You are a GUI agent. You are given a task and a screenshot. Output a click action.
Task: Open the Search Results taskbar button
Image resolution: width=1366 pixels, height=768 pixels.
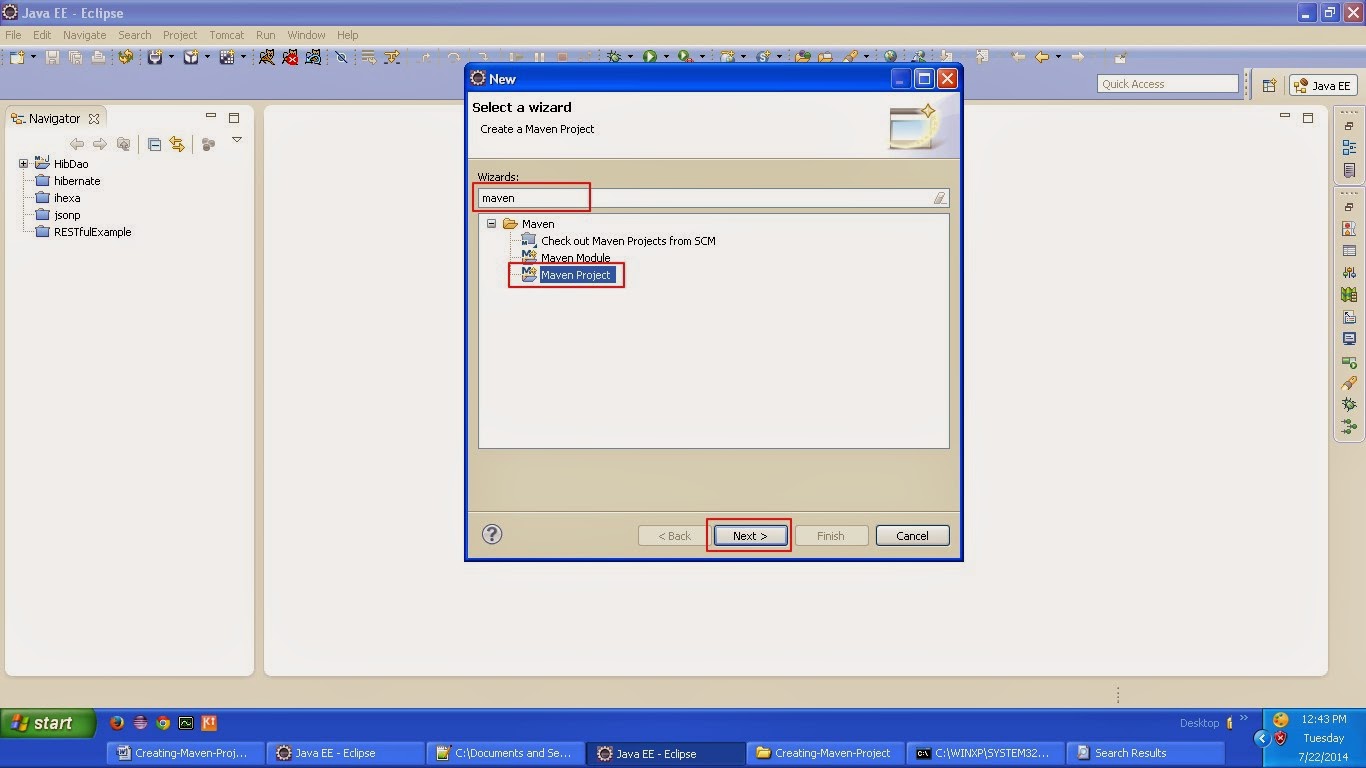click(1146, 753)
